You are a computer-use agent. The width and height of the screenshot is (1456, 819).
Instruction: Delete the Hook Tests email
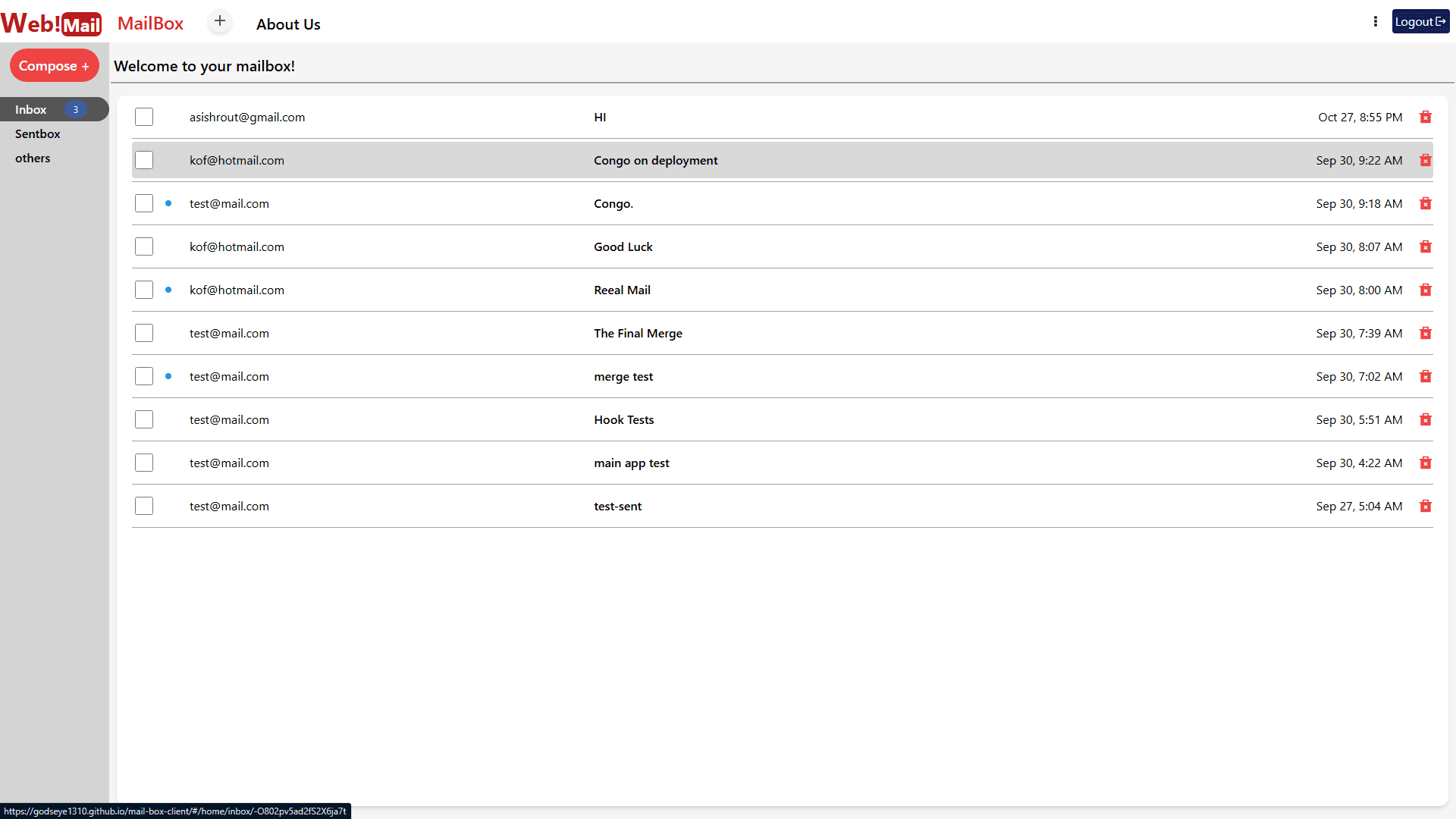coord(1425,419)
